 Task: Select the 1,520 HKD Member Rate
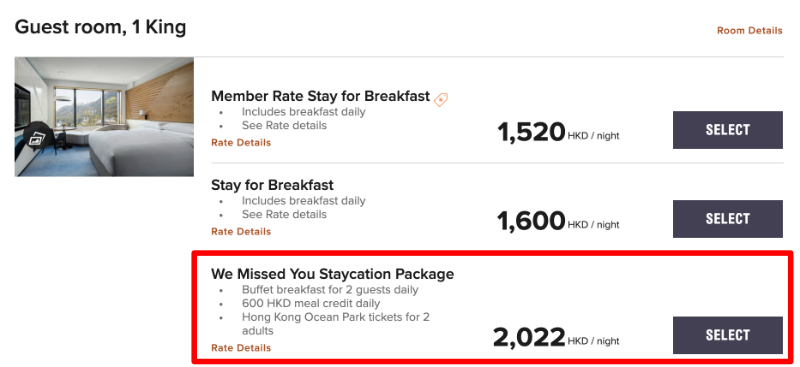(x=728, y=130)
